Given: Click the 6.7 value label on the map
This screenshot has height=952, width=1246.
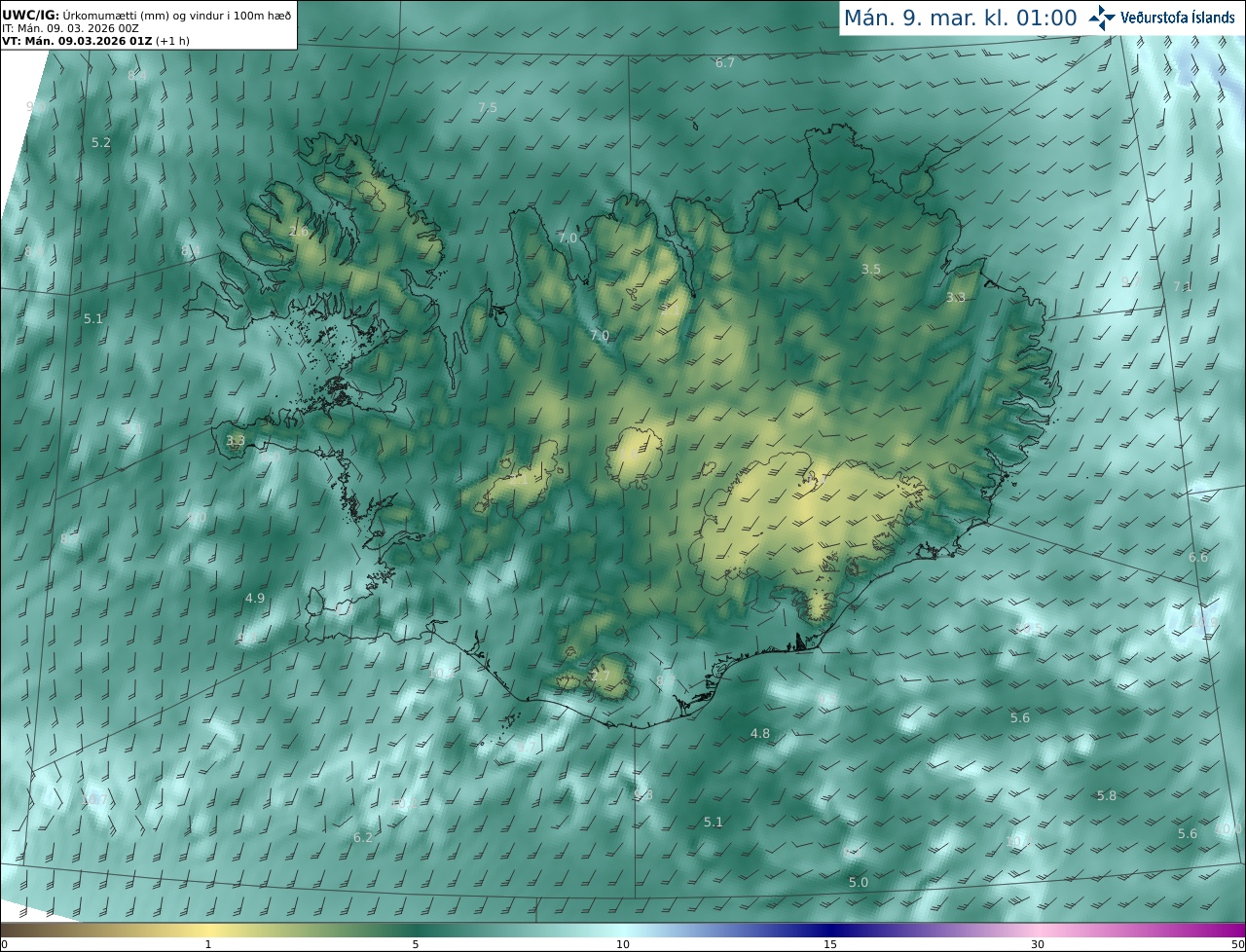Looking at the screenshot, I should 725,62.
